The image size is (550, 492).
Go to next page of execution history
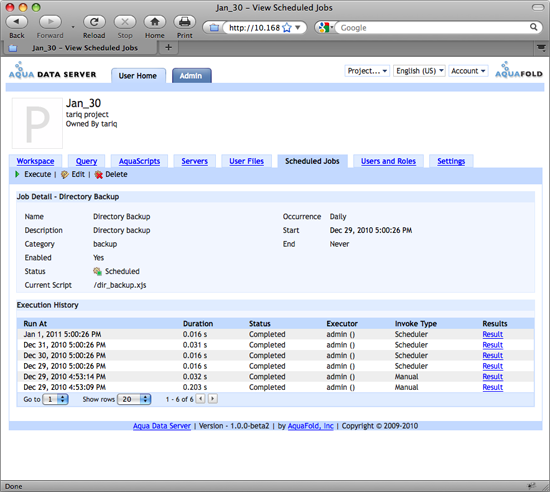coord(213,399)
